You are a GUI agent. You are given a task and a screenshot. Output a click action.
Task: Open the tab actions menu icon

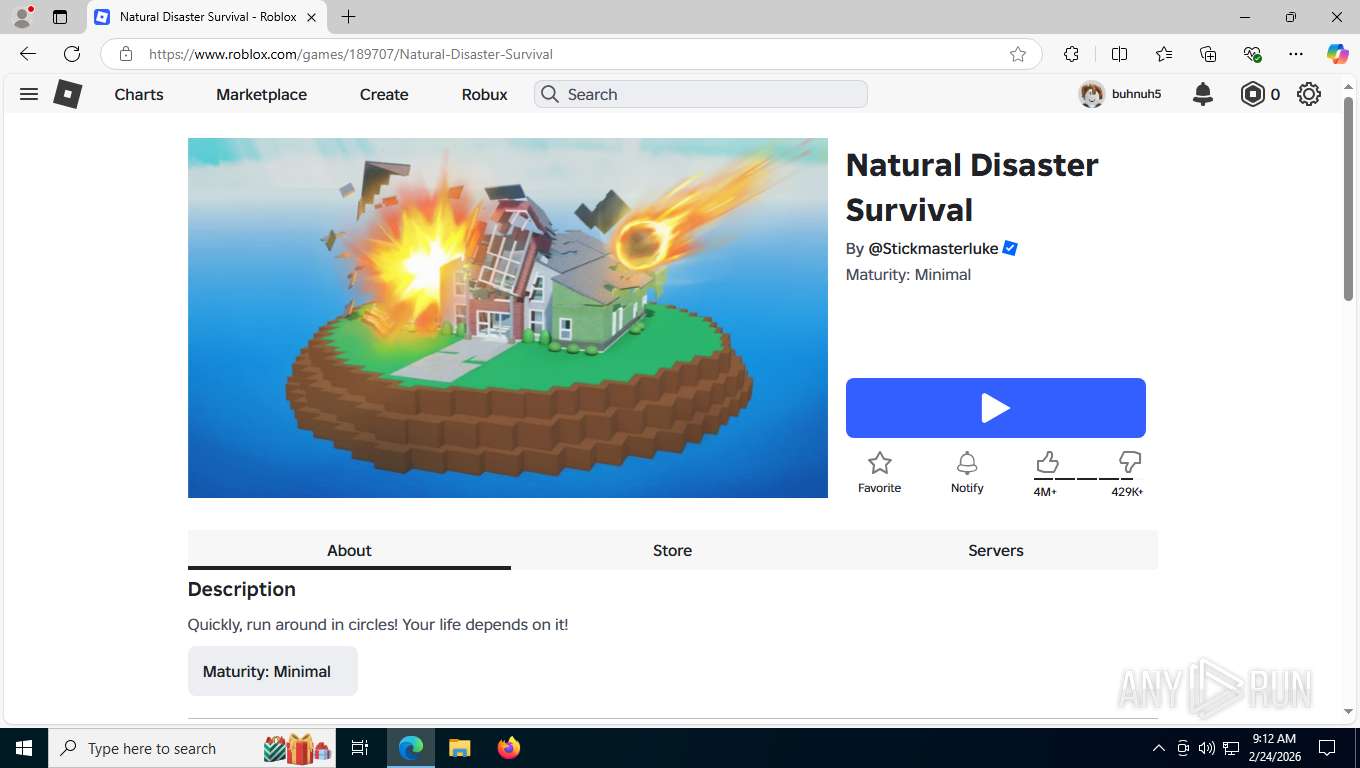60,17
